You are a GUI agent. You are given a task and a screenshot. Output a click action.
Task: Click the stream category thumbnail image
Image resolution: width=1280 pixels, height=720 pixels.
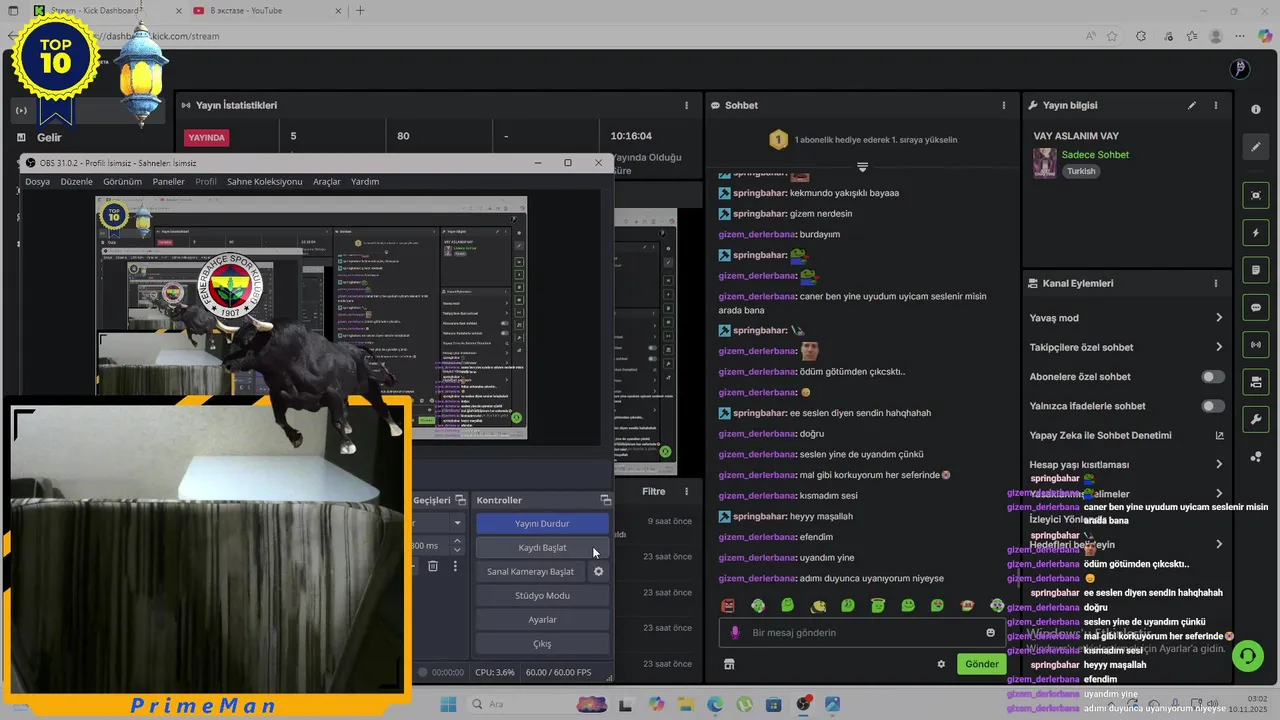(x=1045, y=163)
